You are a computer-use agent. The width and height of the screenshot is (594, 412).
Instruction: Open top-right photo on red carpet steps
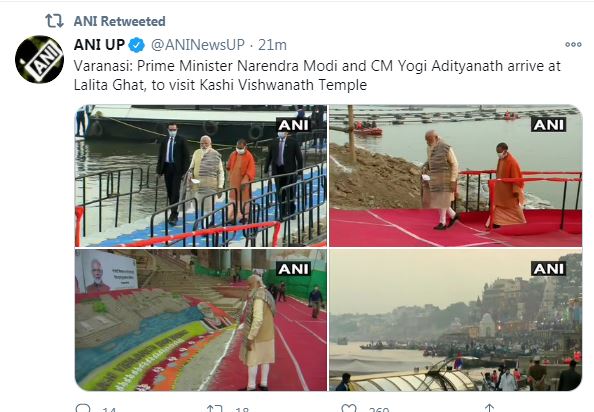point(455,176)
